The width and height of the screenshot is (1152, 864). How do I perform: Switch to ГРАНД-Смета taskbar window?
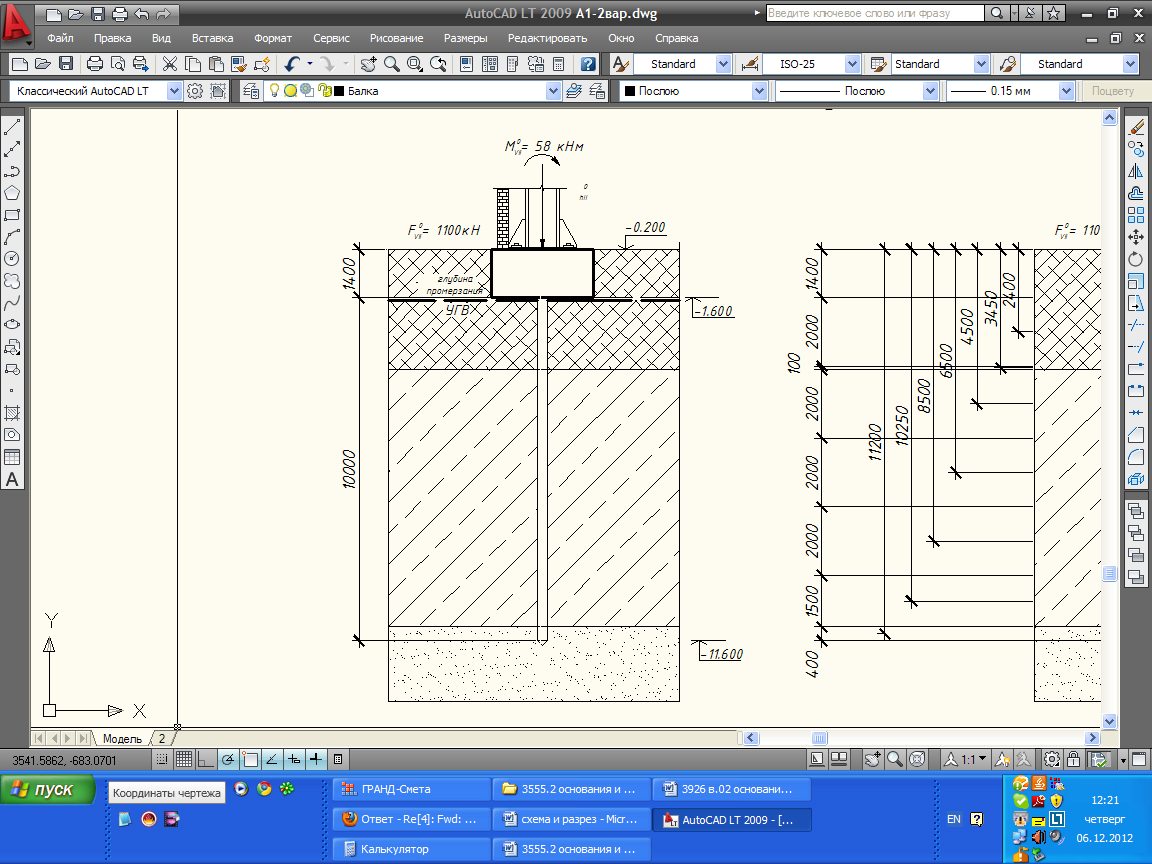(411, 789)
